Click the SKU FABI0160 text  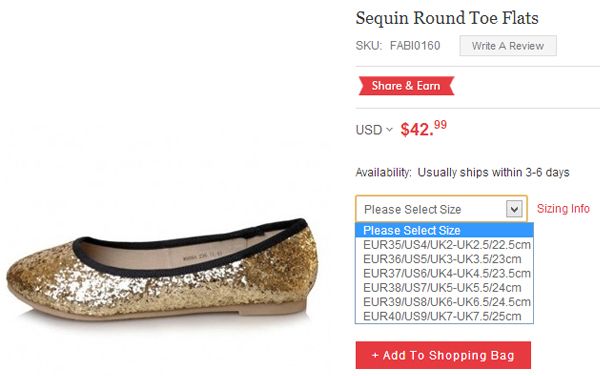point(398,46)
